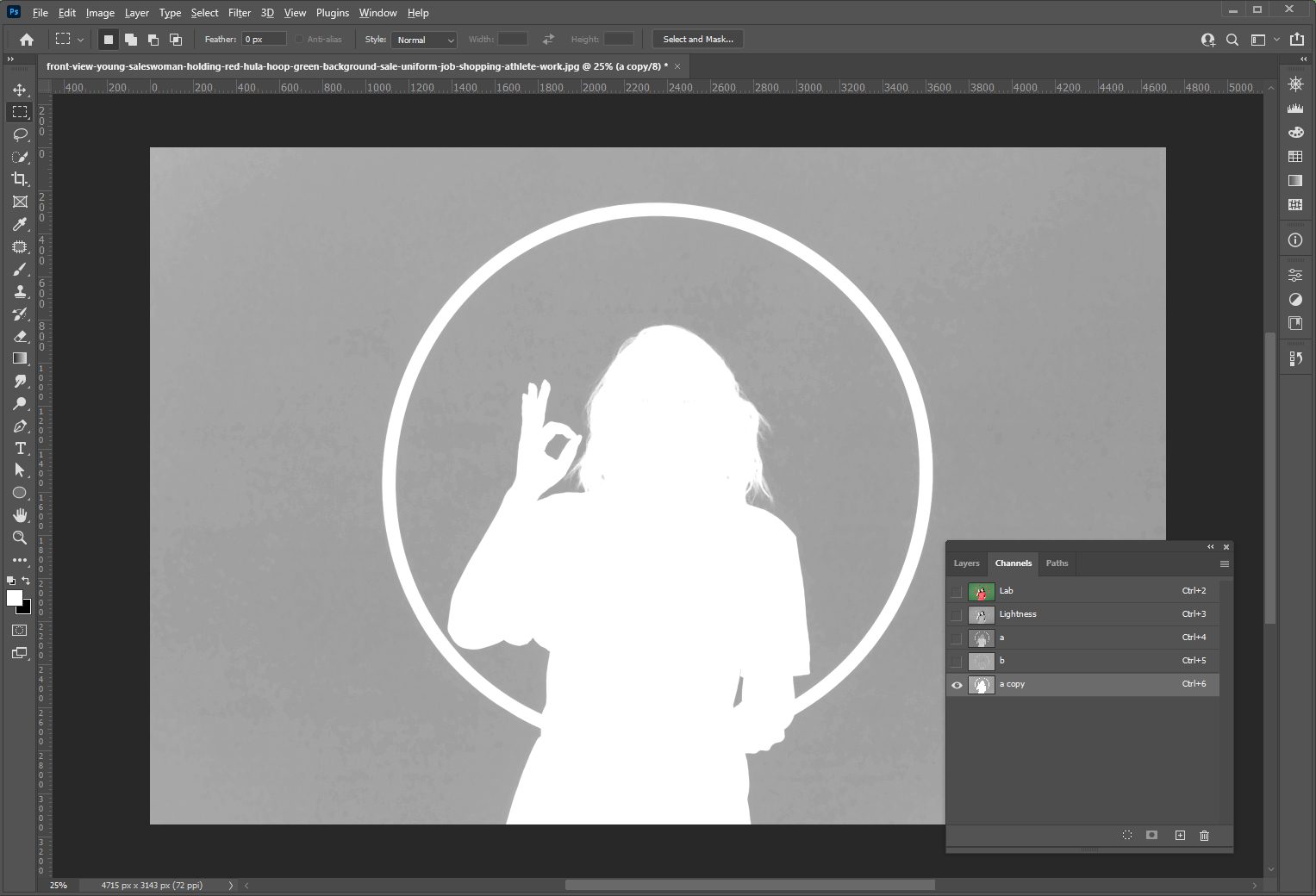Image resolution: width=1316 pixels, height=896 pixels.
Task: Select the Zoom tool
Action: (20, 538)
